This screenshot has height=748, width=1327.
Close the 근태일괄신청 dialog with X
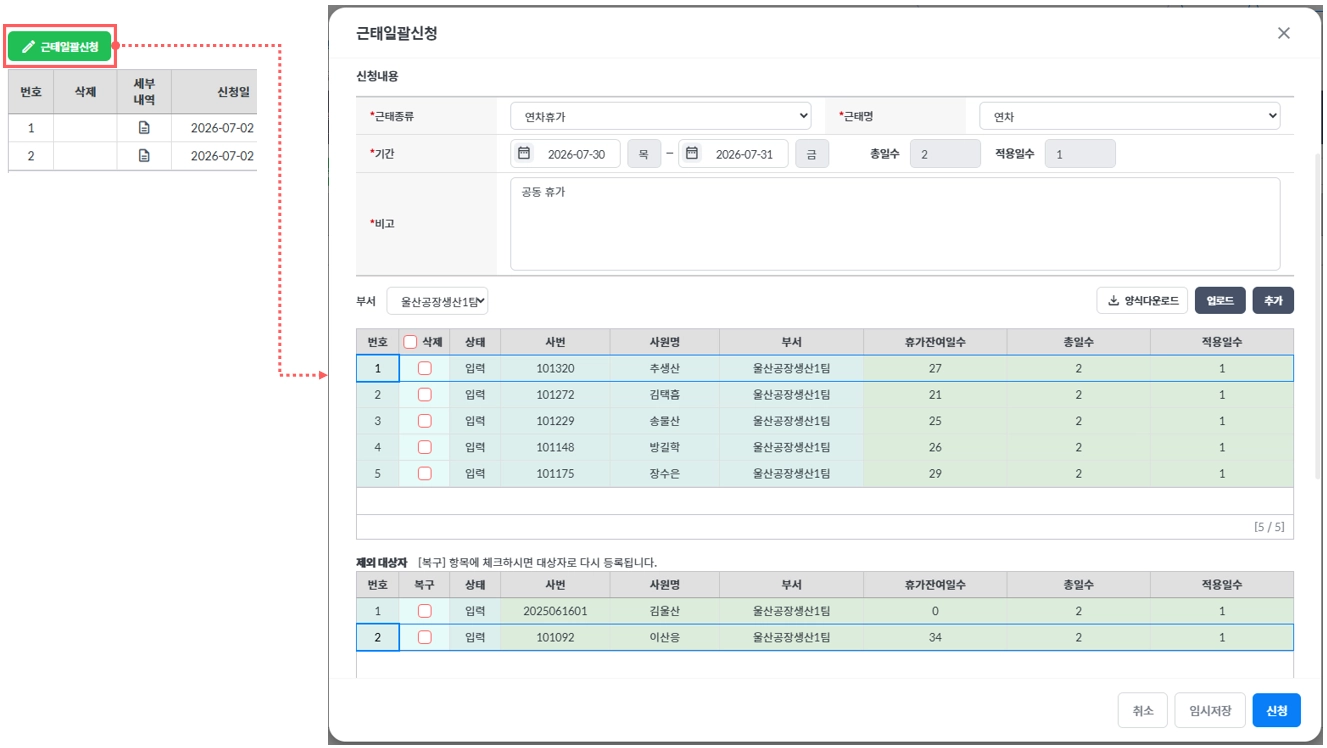click(1284, 33)
